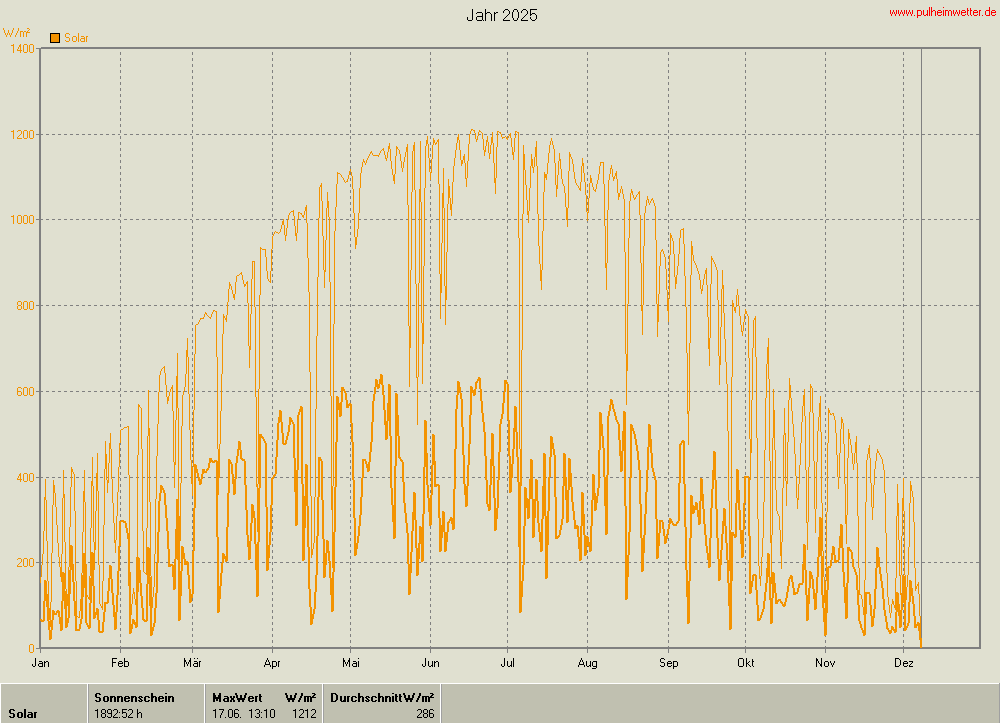Select the 1000 tick on the y-axis
Image resolution: width=1000 pixels, height=723 pixels.
pyautogui.click(x=20, y=220)
